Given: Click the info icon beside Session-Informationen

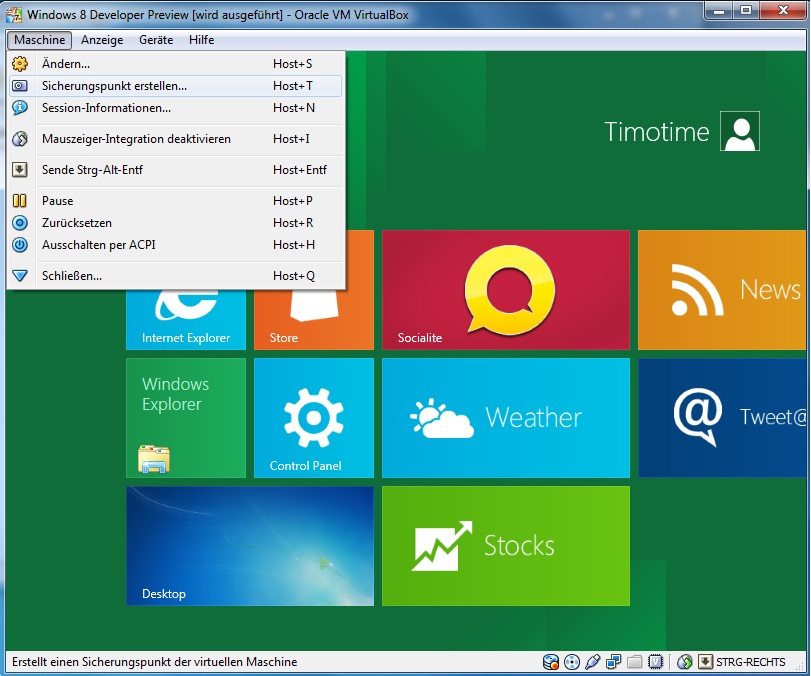Looking at the screenshot, I should tap(20, 108).
